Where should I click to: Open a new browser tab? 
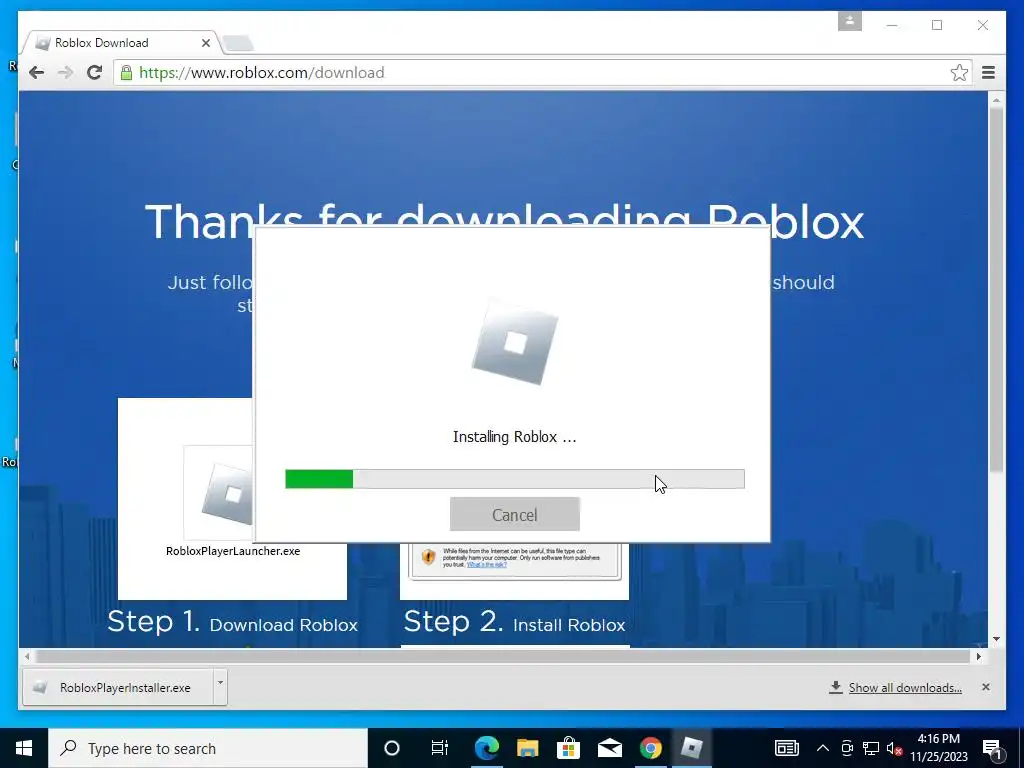(x=238, y=44)
